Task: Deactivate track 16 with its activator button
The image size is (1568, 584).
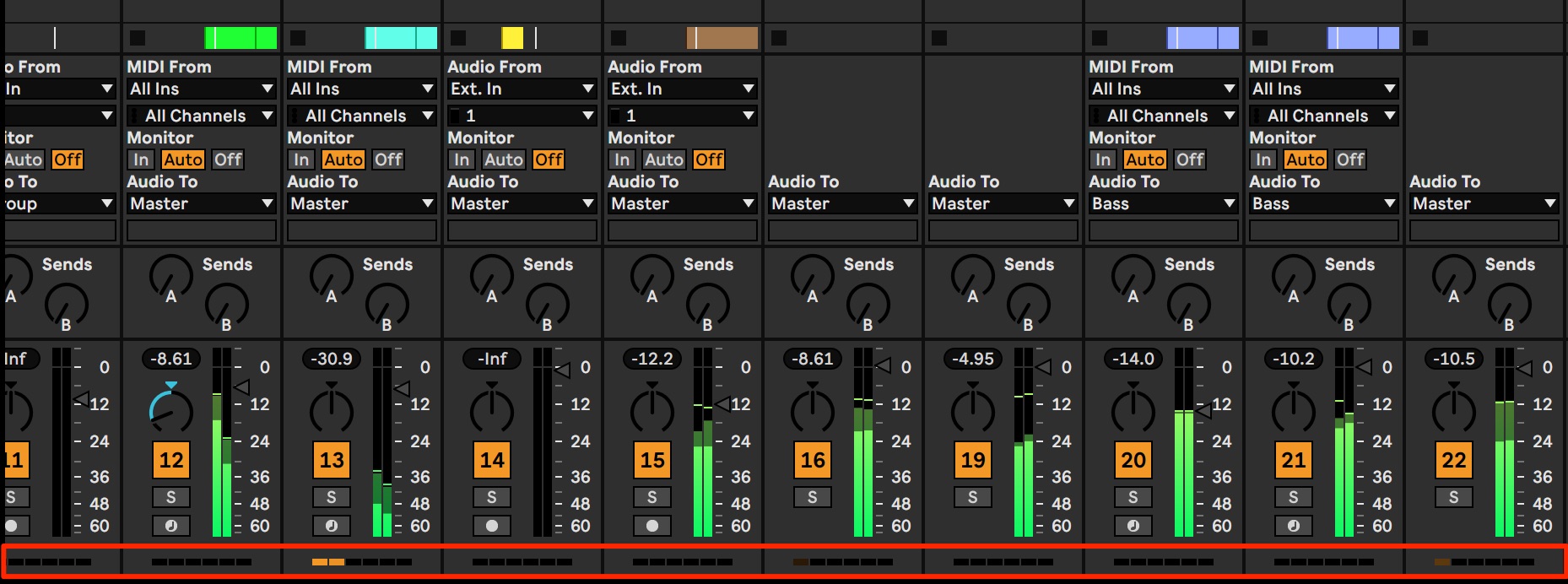Action: coord(813,460)
